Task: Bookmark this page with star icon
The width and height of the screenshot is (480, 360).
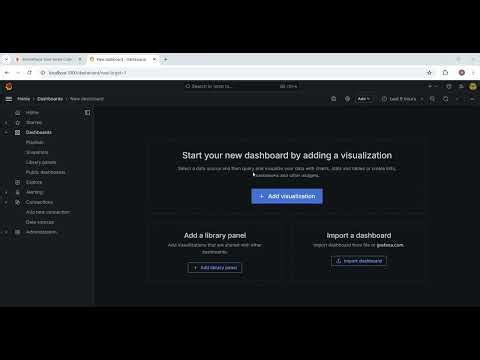Action: (x=429, y=73)
